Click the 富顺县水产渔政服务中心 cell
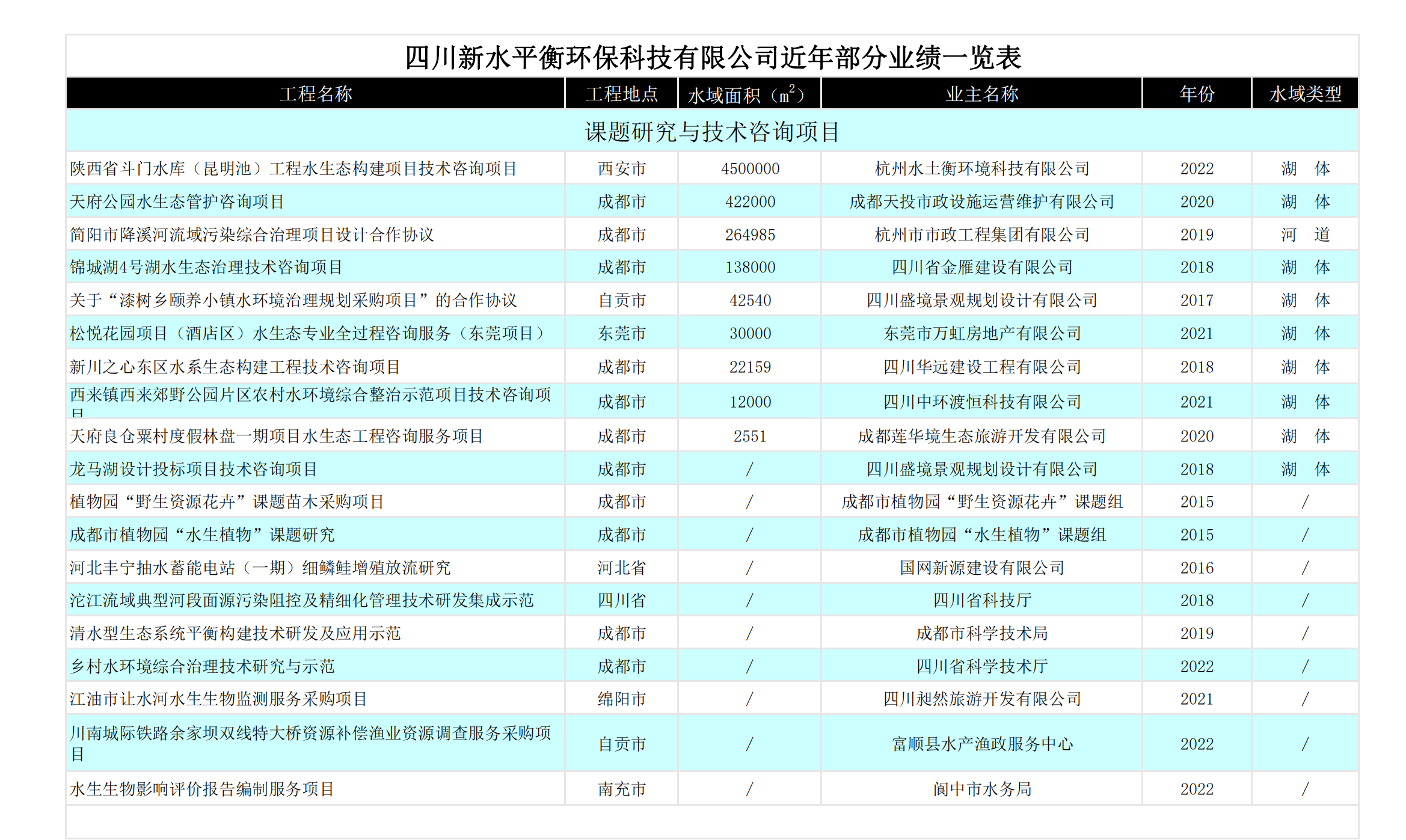Image resolution: width=1406 pixels, height=840 pixels. click(x=980, y=744)
